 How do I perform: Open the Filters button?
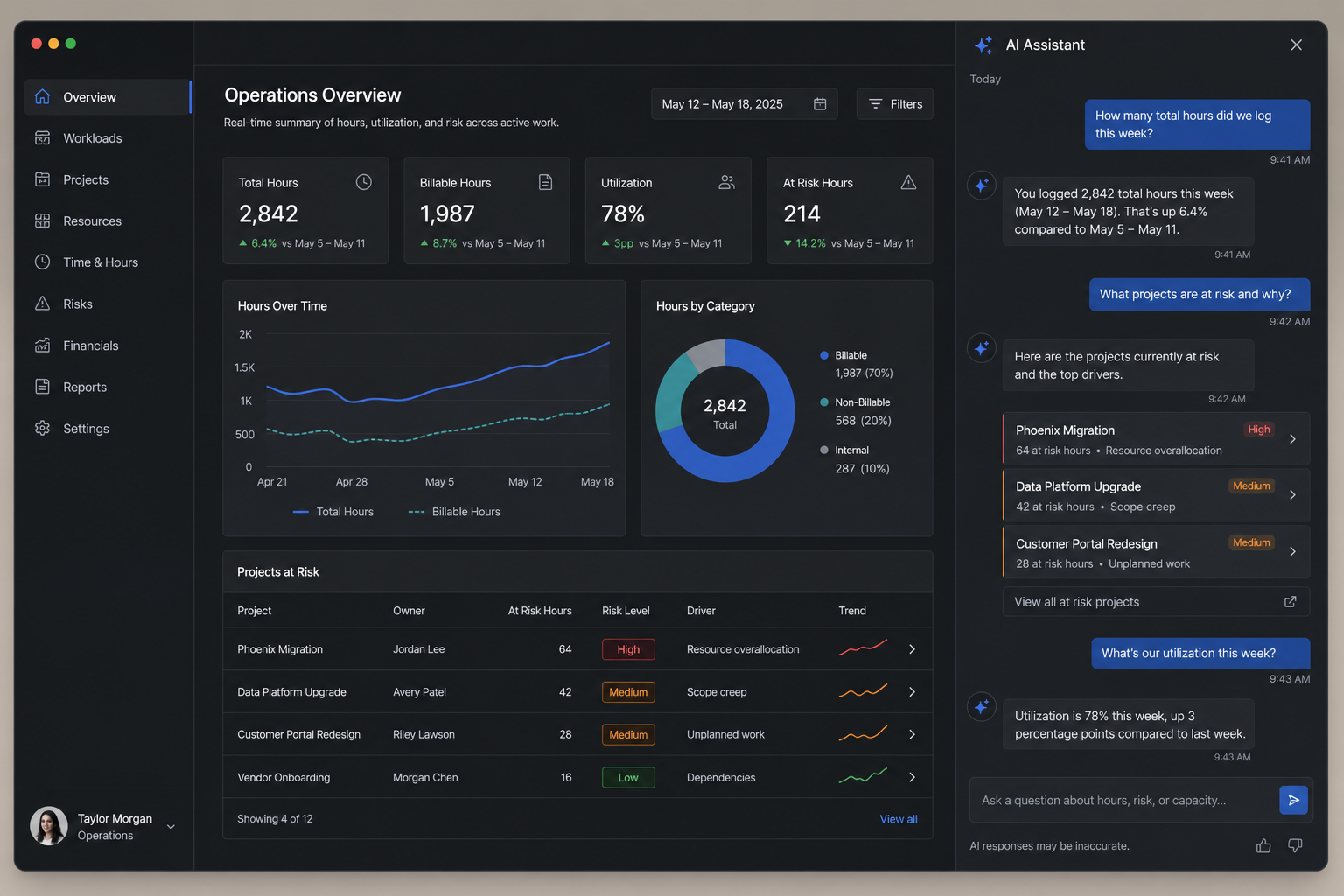pos(894,104)
